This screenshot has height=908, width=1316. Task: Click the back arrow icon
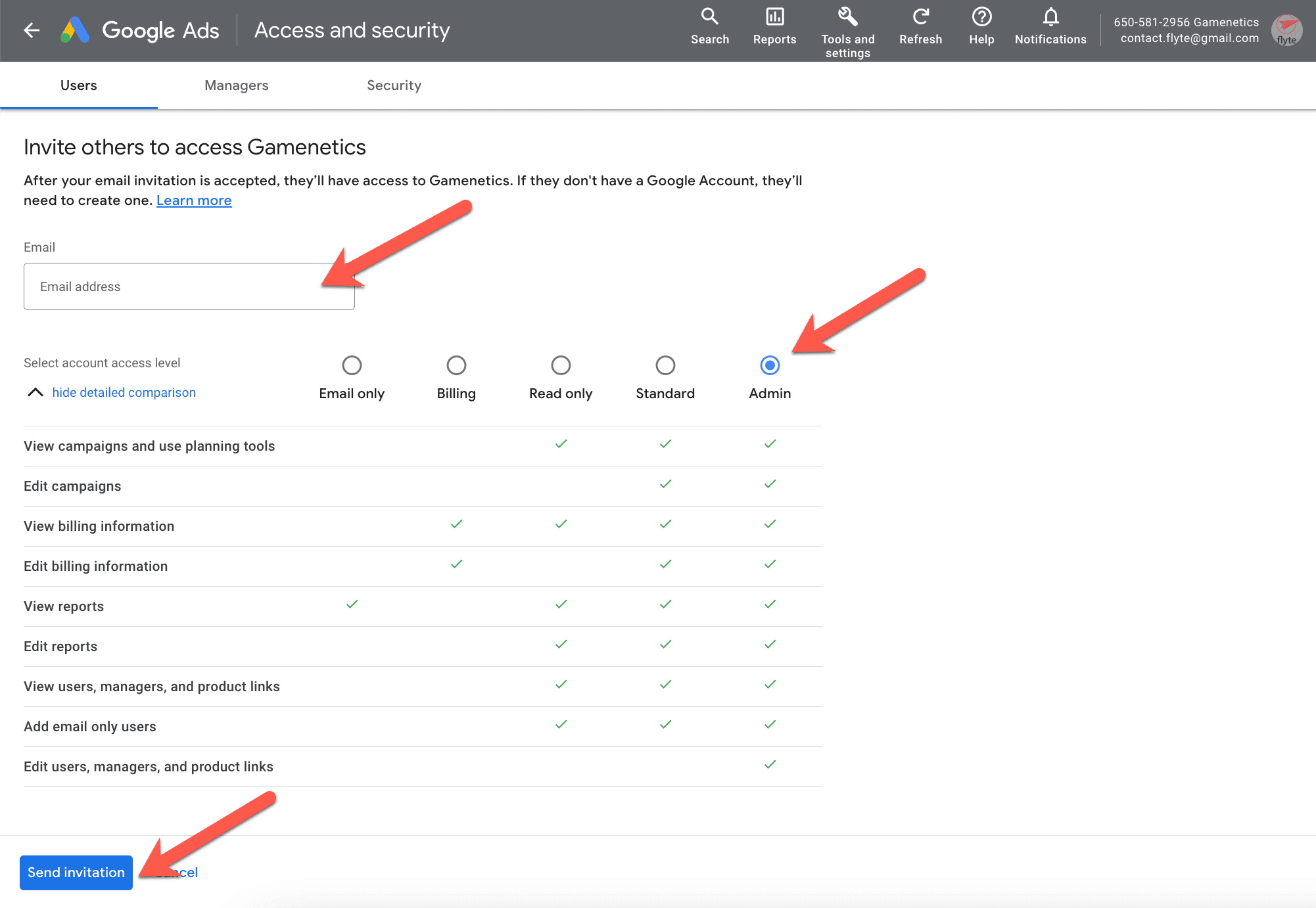pos(32,30)
